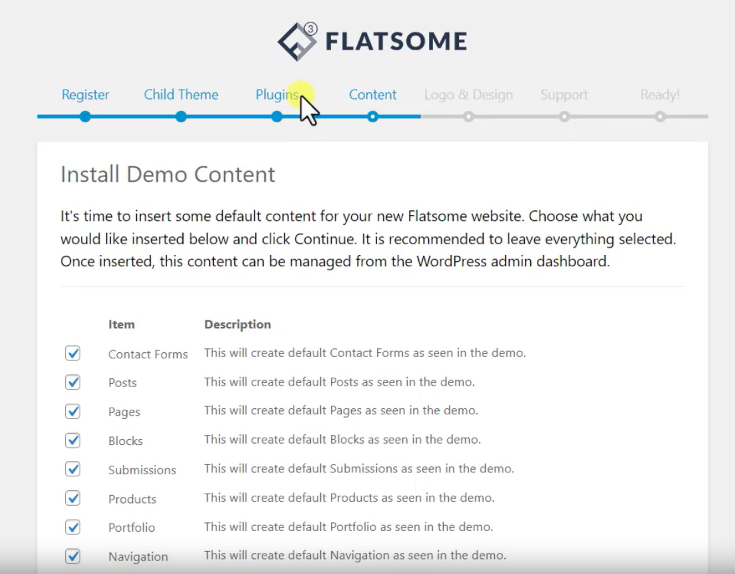Click the Navigation item label

138,557
